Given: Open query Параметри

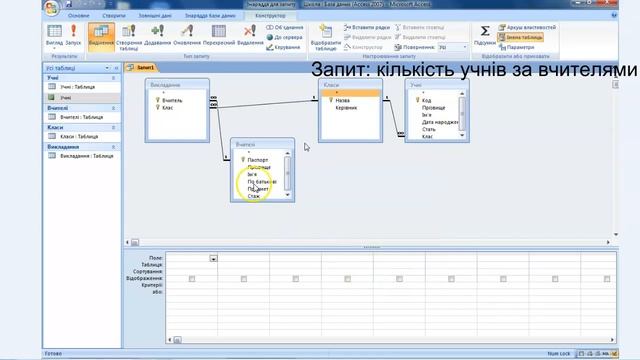Looking at the screenshot, I should coord(516,47).
